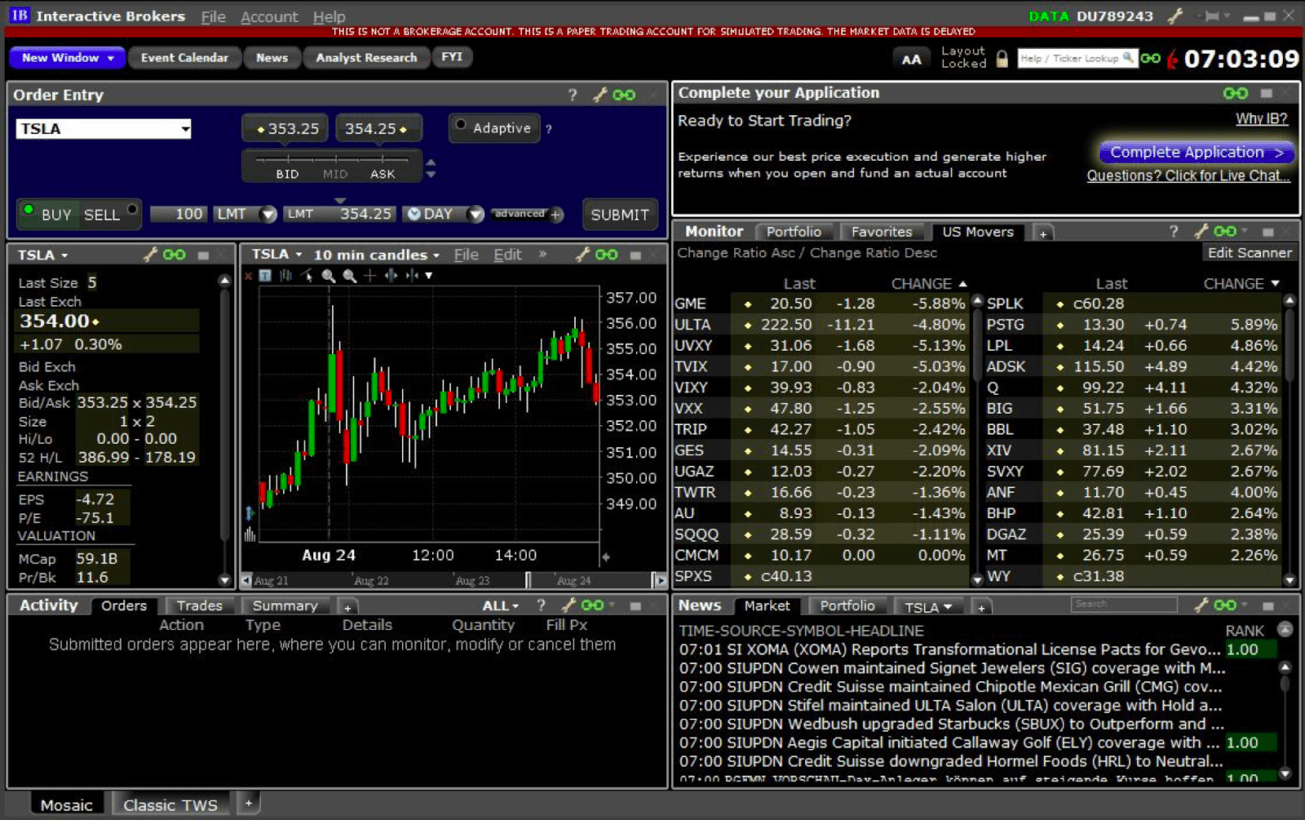Open the File menu on the chart panel
Viewport: 1305px width, 820px height.
(x=466, y=254)
